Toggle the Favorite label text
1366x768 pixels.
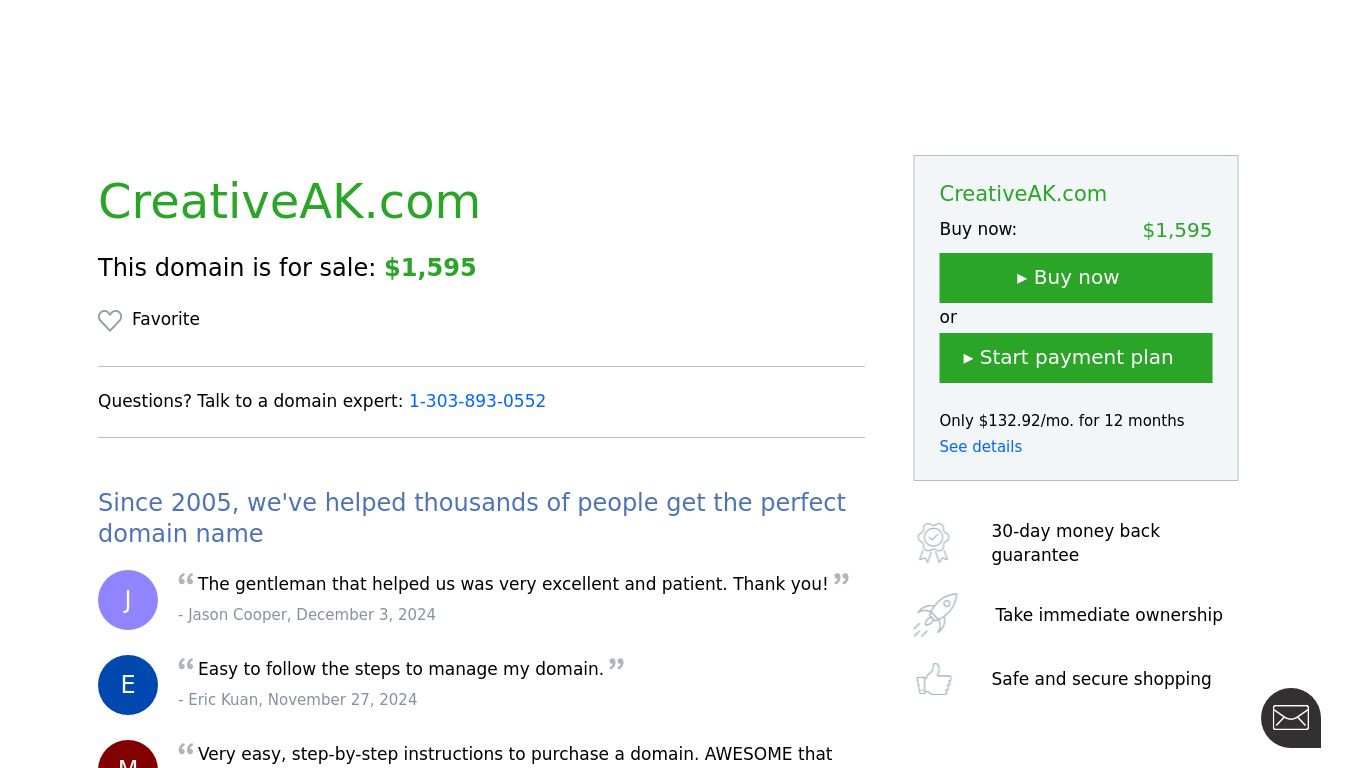pos(166,319)
